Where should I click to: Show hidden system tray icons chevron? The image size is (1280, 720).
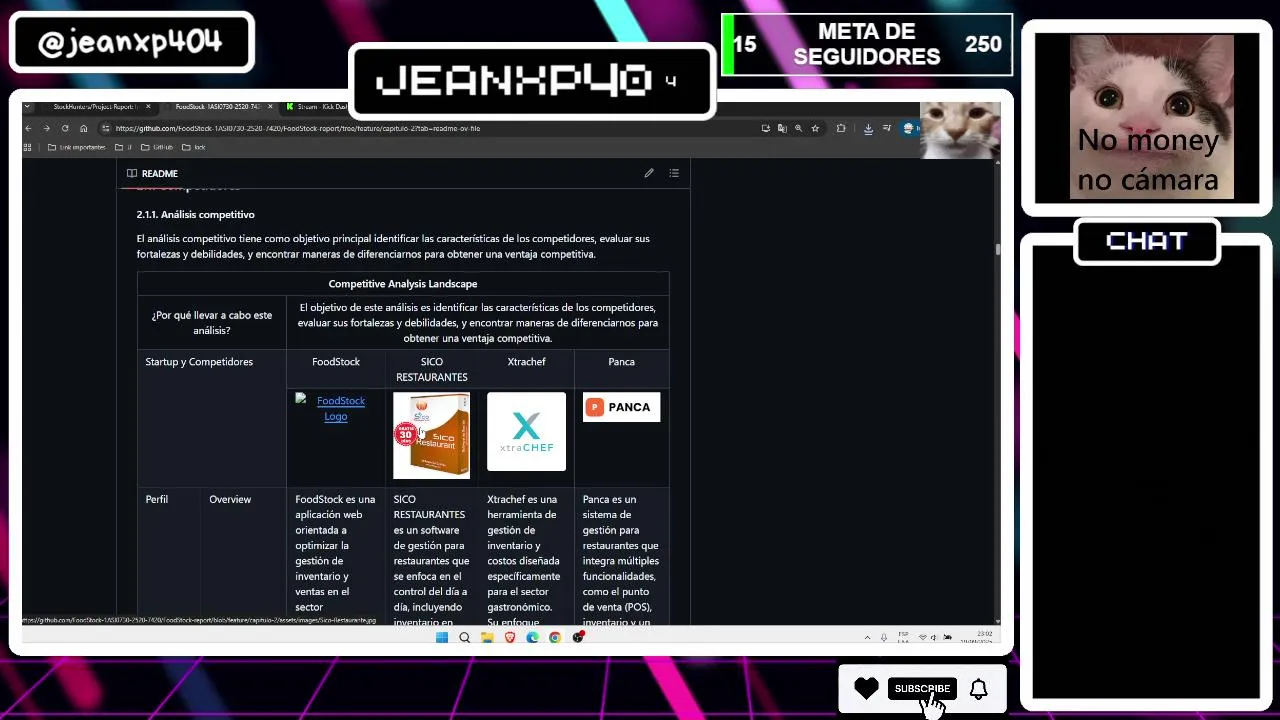pyautogui.click(x=867, y=637)
